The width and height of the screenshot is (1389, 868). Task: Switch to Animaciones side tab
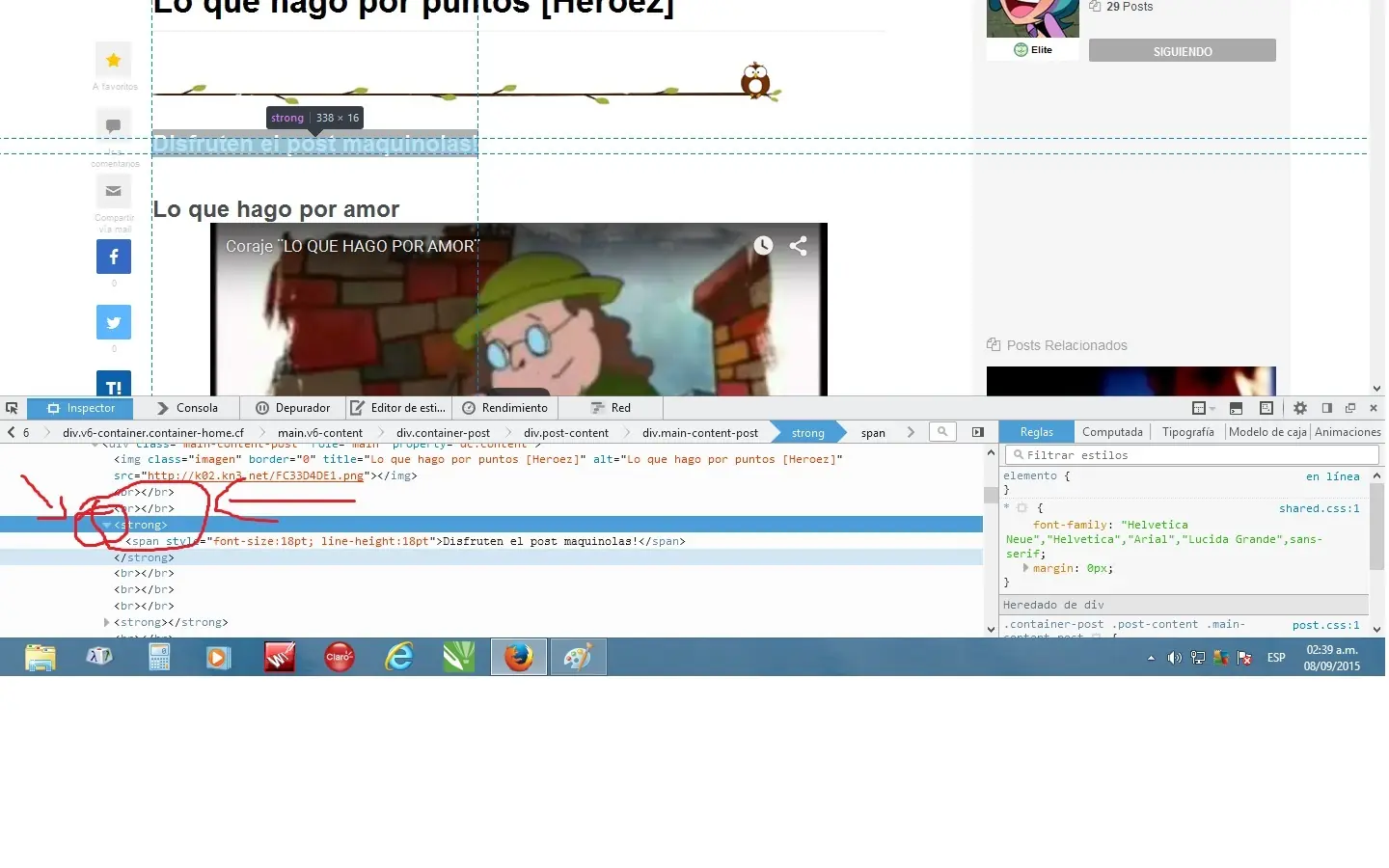(1348, 432)
